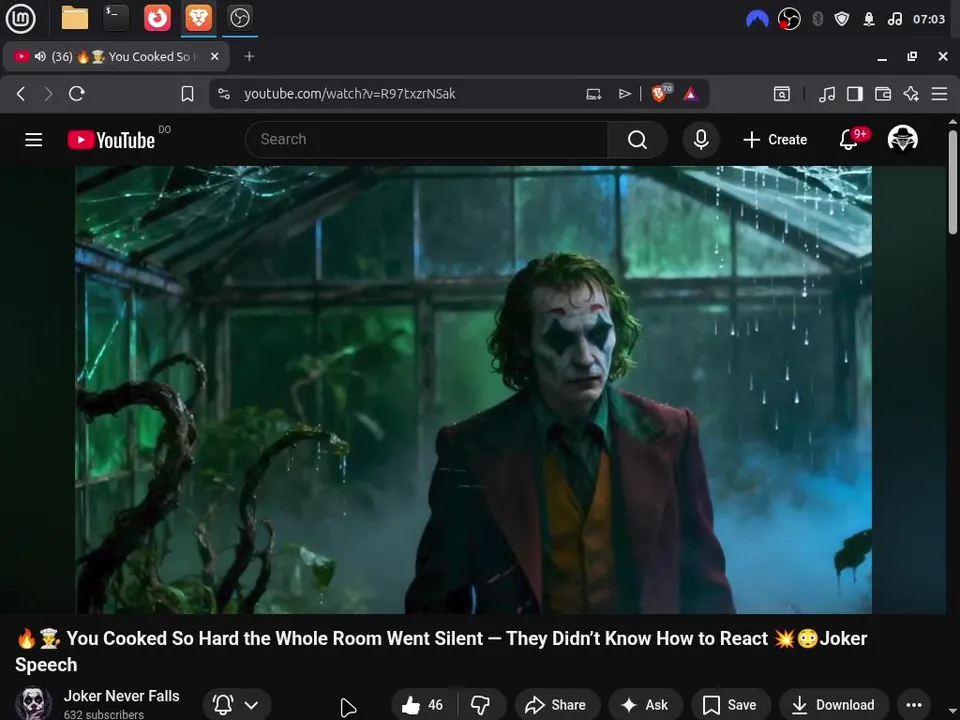The height and width of the screenshot is (720, 960).
Task: Click the share/send arrow in address bar
Action: 624,94
